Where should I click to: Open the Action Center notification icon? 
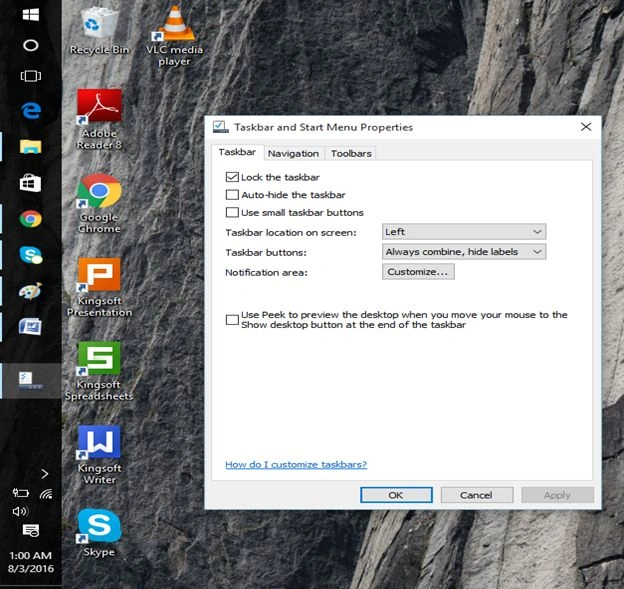[31, 530]
